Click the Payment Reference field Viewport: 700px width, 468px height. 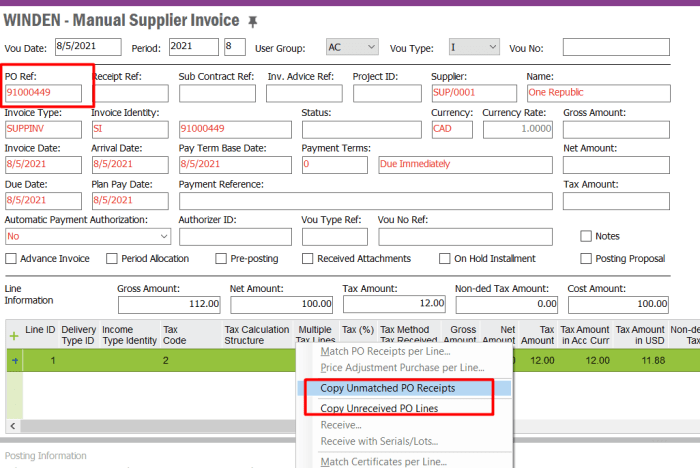pos(366,201)
